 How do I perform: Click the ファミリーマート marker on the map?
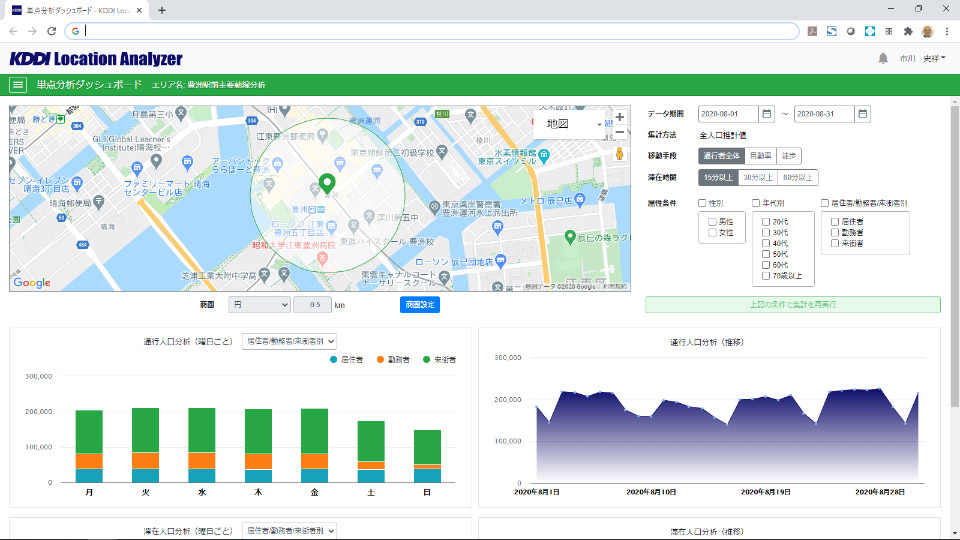[x=137, y=168]
